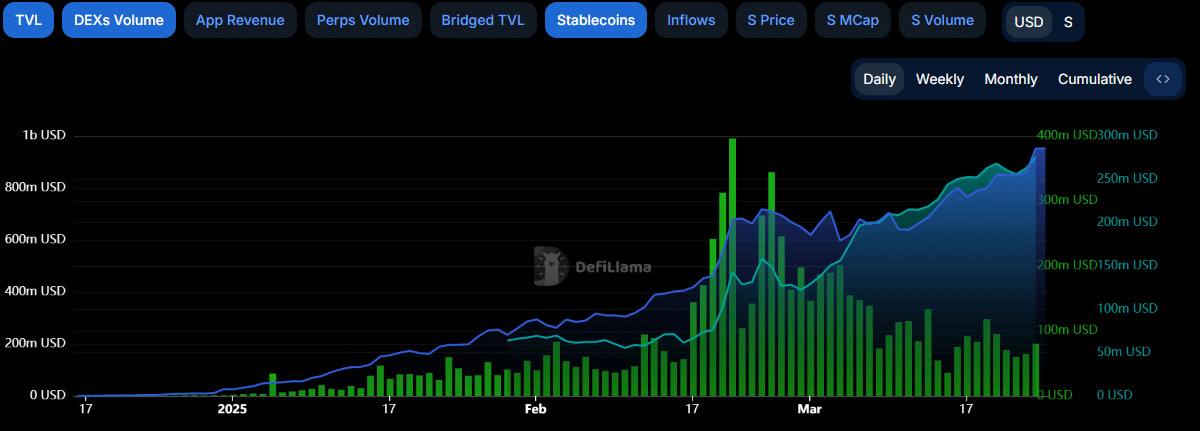
Task: Click the DefiLlama watermark logo
Action: click(x=592, y=267)
